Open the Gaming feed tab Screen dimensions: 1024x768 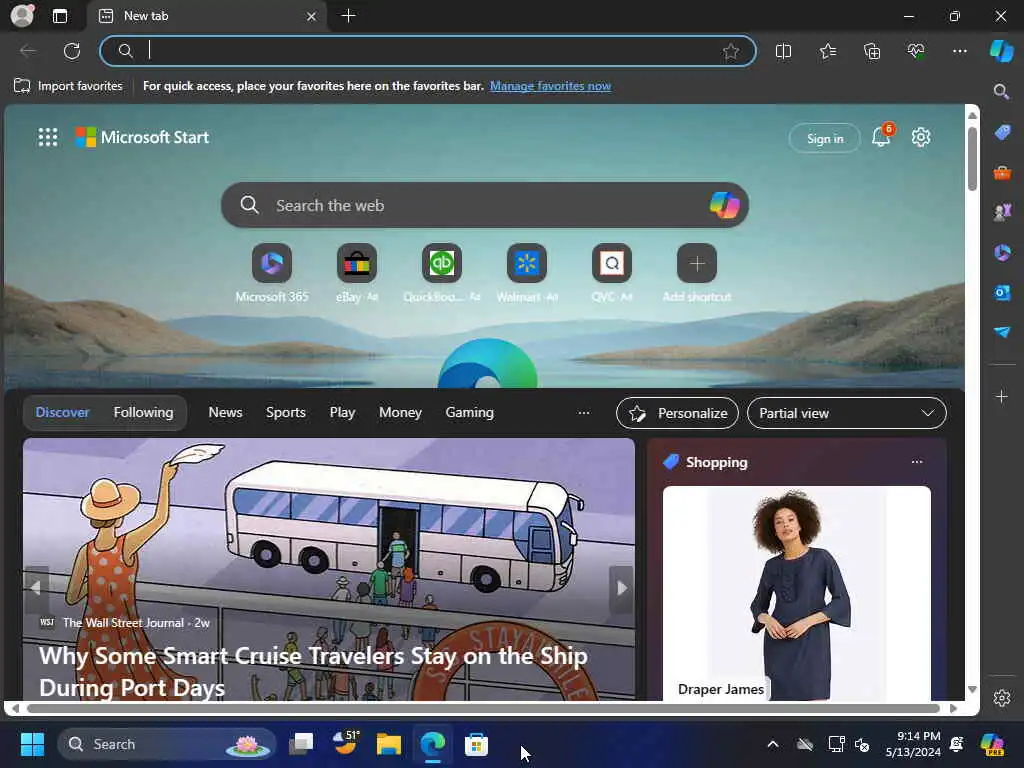(x=470, y=413)
